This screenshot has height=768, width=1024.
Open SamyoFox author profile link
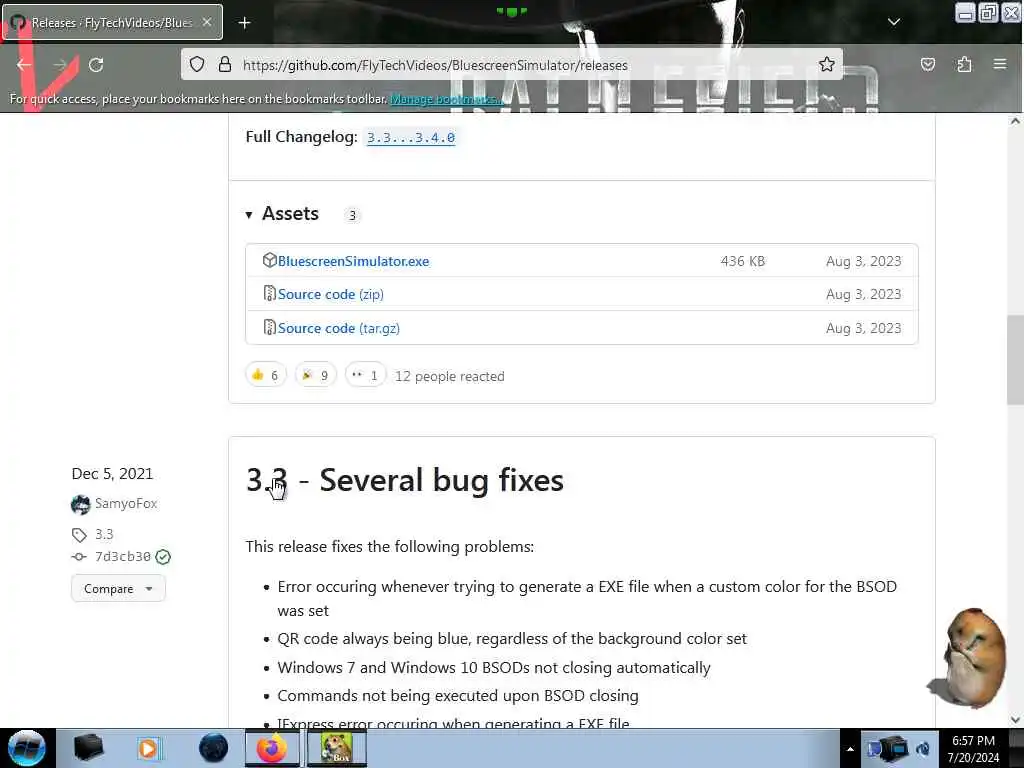tap(126, 504)
